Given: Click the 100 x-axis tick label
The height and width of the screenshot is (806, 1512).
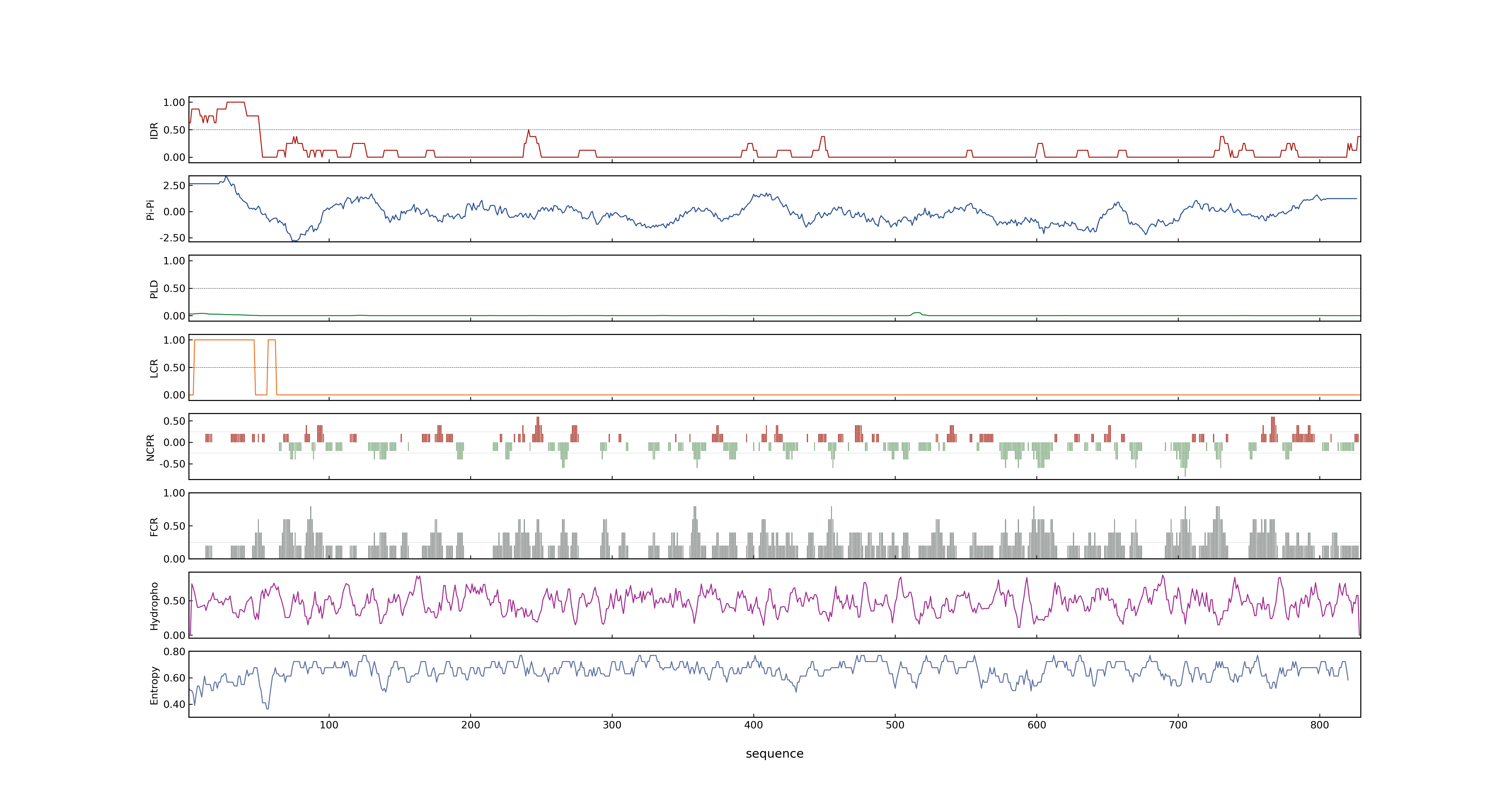Looking at the screenshot, I should pos(329,725).
